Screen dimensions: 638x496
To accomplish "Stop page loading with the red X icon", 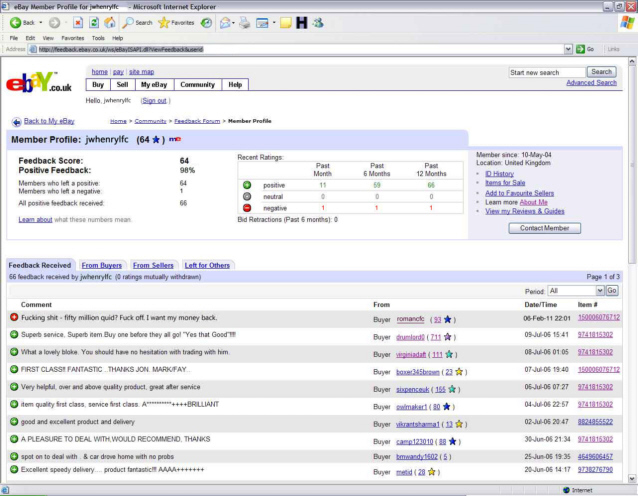I will pyautogui.click(x=78, y=23).
